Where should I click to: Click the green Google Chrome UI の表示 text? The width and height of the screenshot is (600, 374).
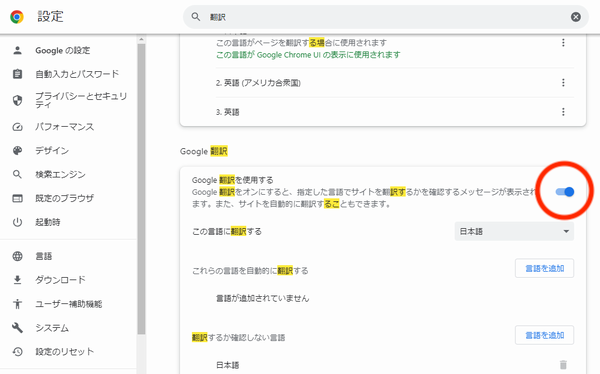(308, 55)
